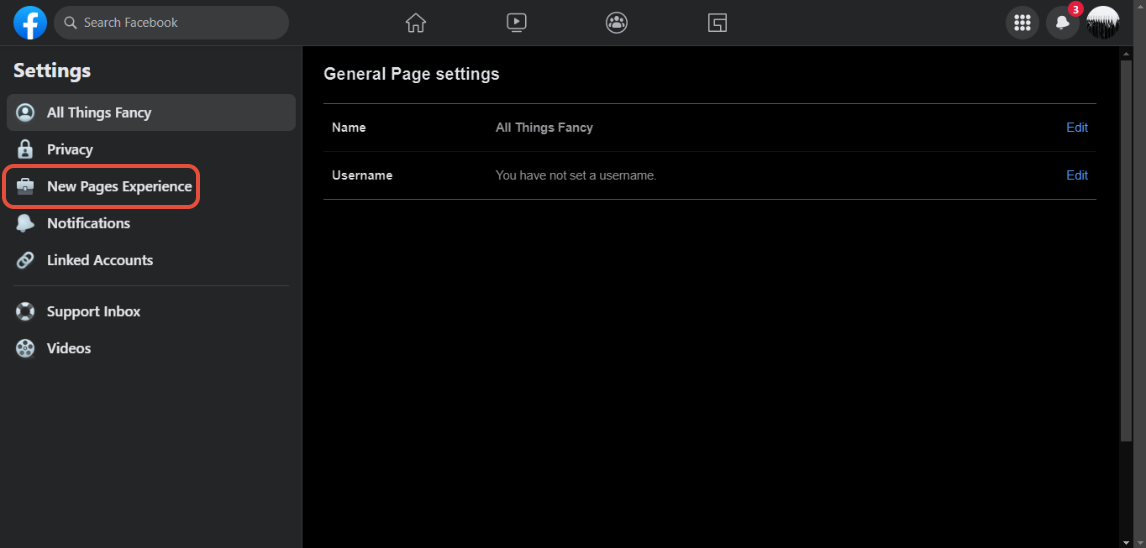Open the notifications bell icon

pos(1063,23)
